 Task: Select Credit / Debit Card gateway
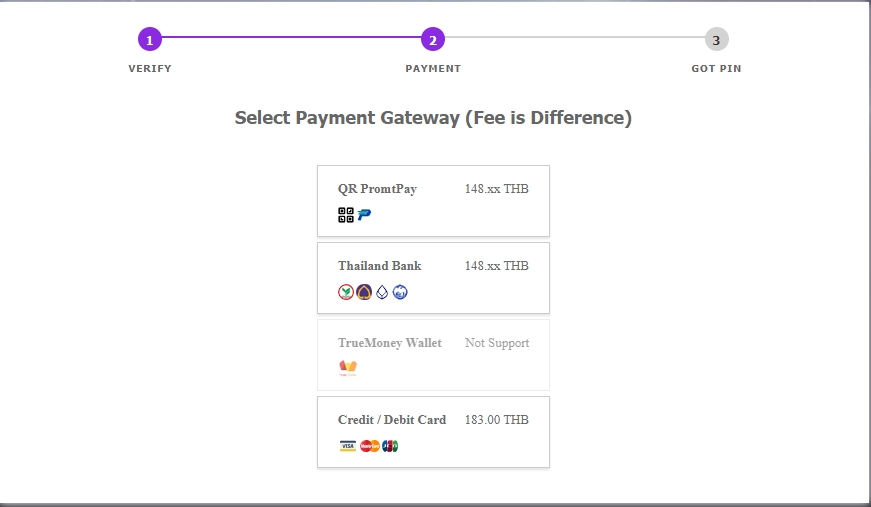pos(433,432)
